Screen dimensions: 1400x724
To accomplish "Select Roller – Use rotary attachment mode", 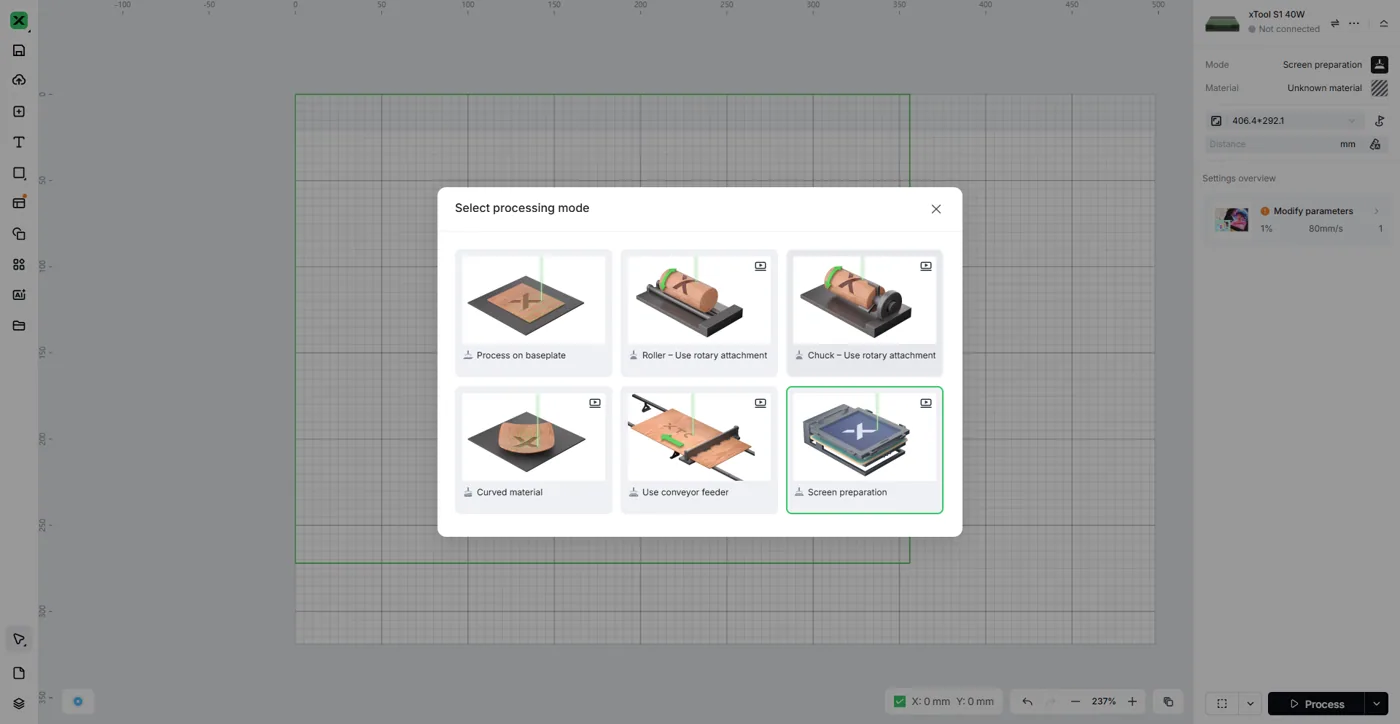I will (x=699, y=312).
